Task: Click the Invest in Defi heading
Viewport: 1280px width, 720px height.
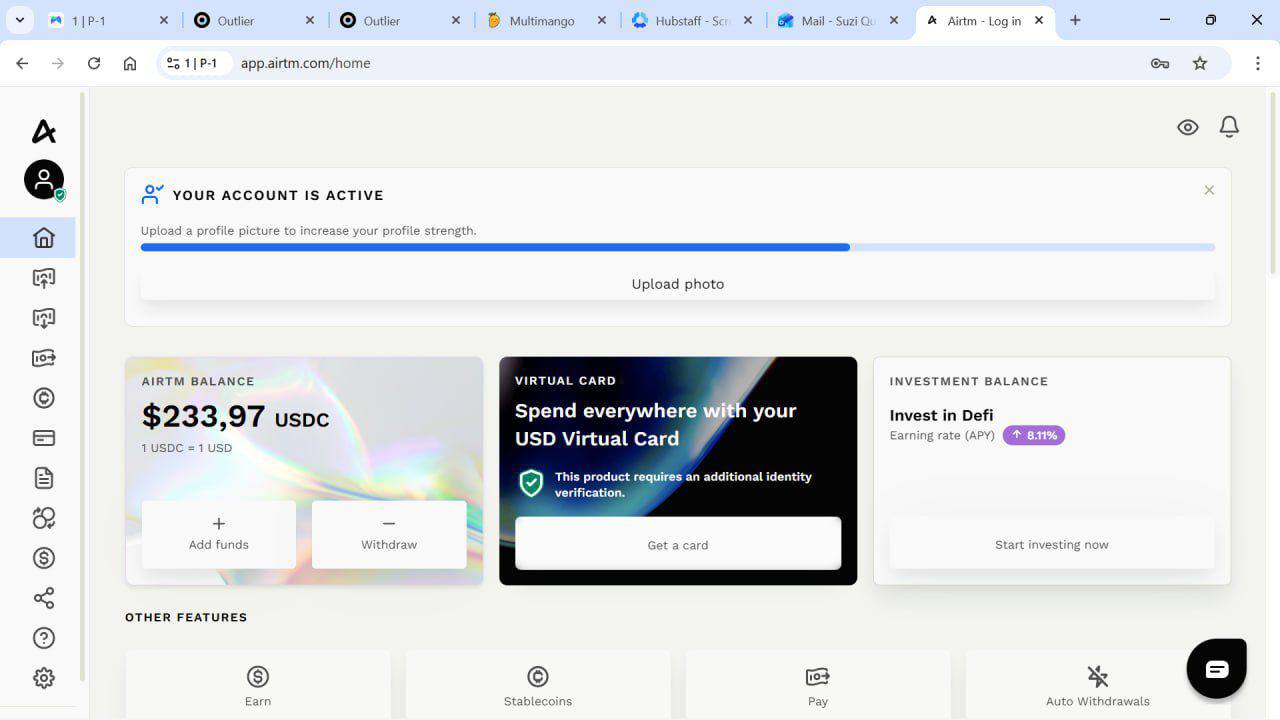Action: tap(941, 415)
